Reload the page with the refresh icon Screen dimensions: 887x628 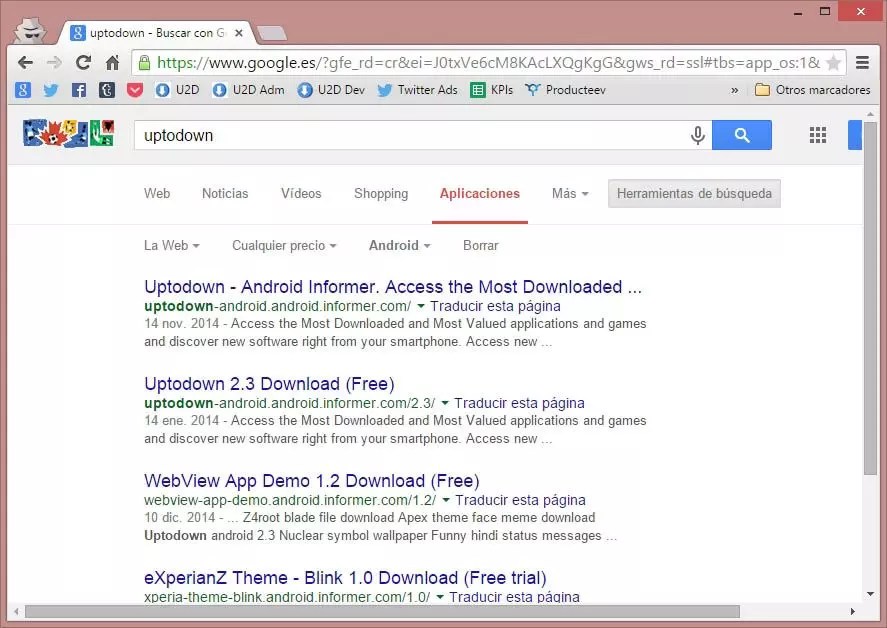tap(83, 61)
